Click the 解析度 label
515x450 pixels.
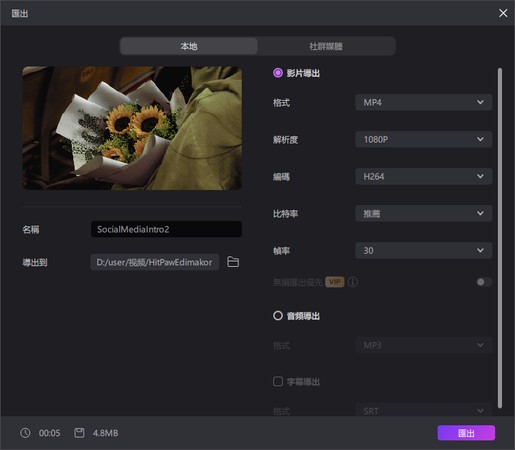point(285,140)
